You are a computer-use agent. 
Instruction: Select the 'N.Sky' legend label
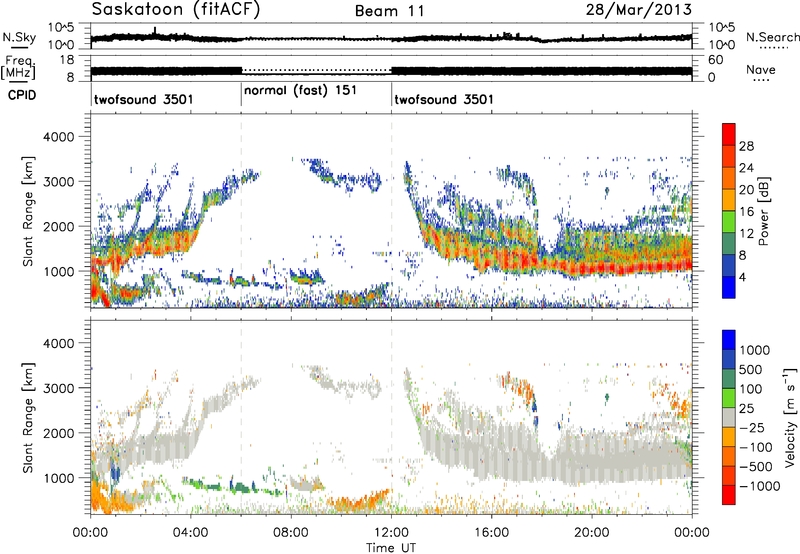(19, 38)
